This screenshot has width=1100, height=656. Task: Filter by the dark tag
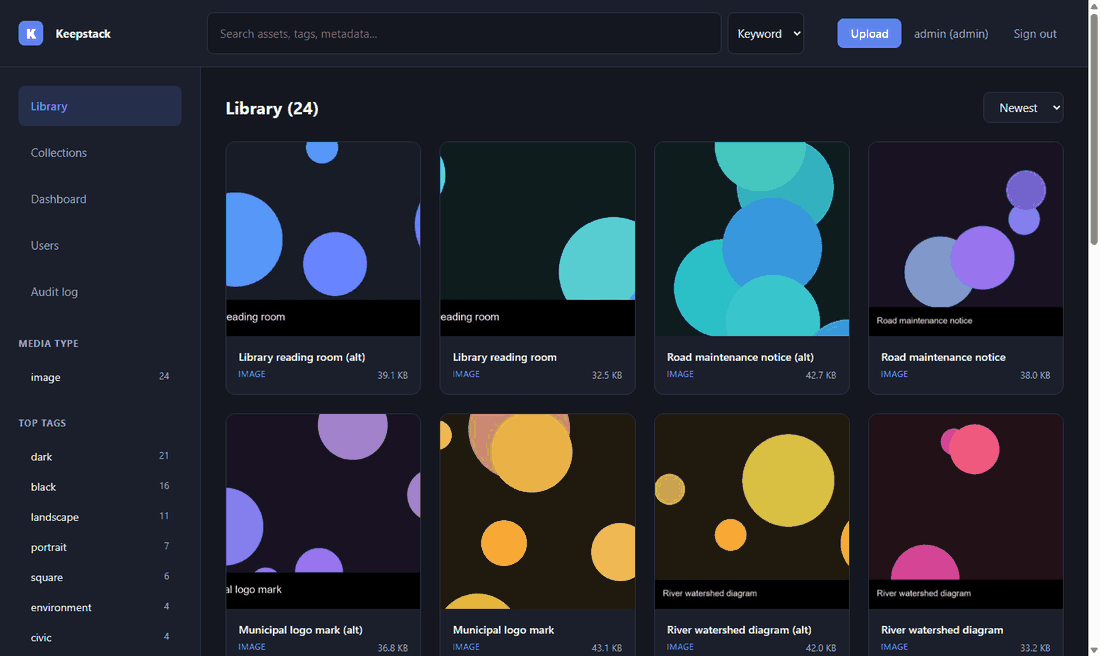pos(100,456)
